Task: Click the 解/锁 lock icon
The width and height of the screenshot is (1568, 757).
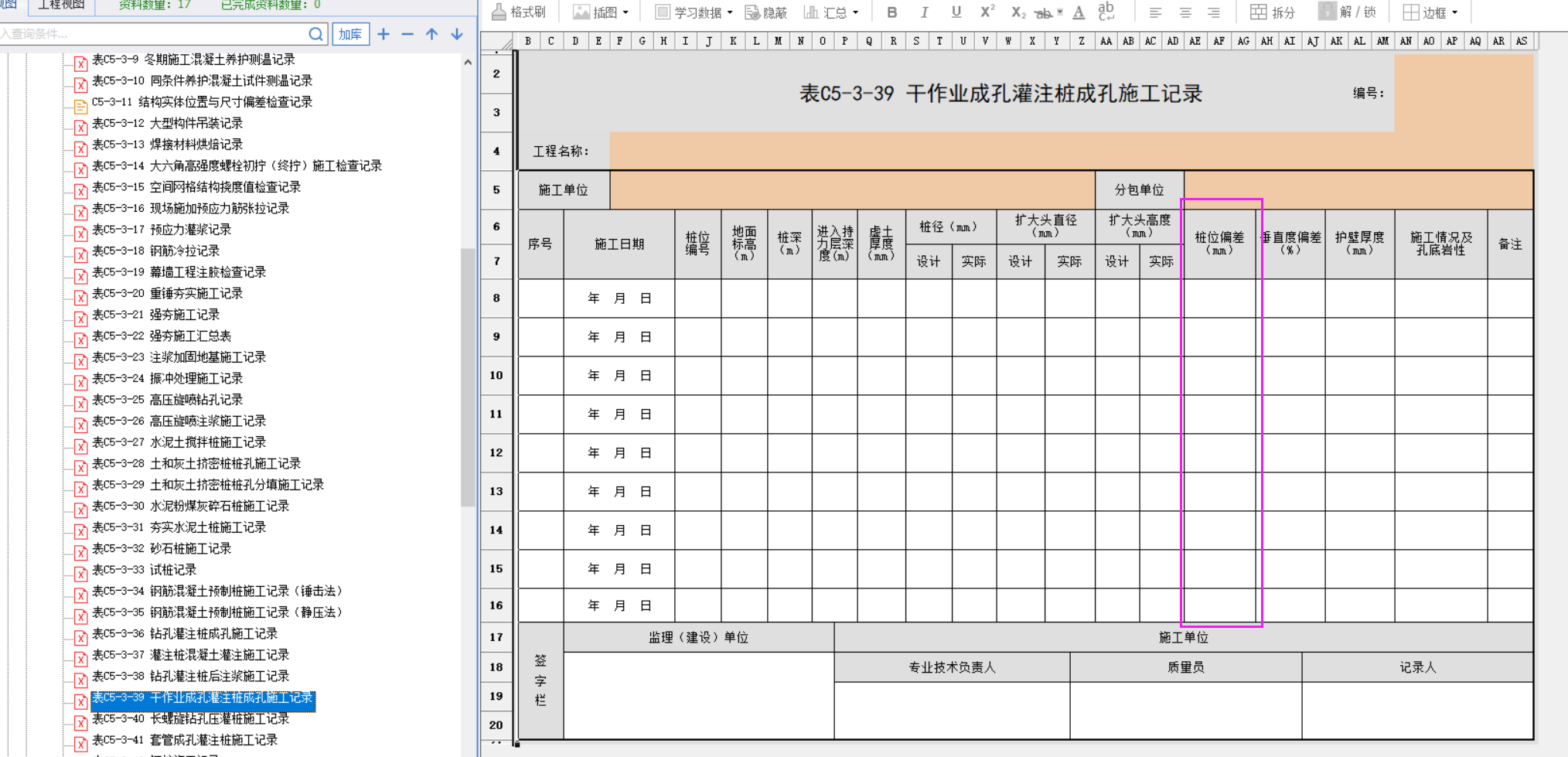Action: (1327, 12)
